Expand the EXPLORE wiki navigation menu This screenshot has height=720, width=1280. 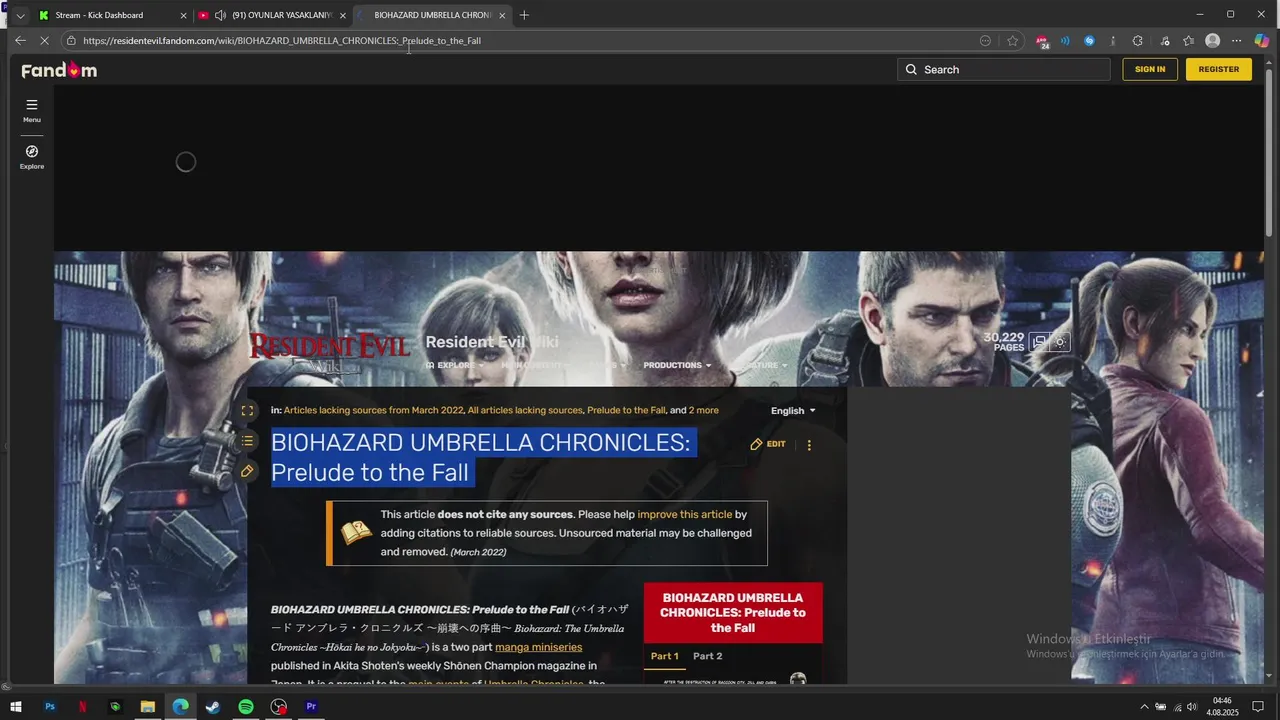click(x=455, y=365)
